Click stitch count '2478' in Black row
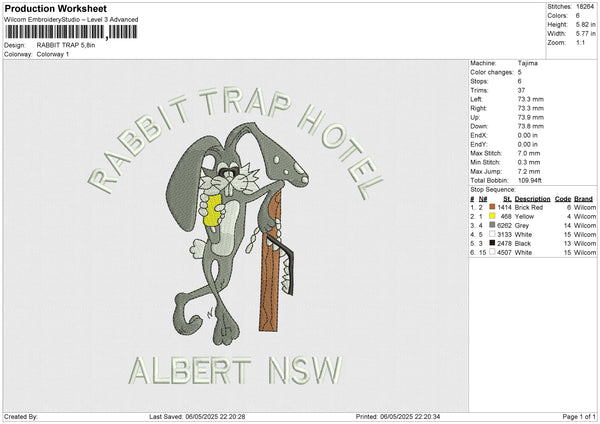The width and height of the screenshot is (600, 424). tap(504, 243)
